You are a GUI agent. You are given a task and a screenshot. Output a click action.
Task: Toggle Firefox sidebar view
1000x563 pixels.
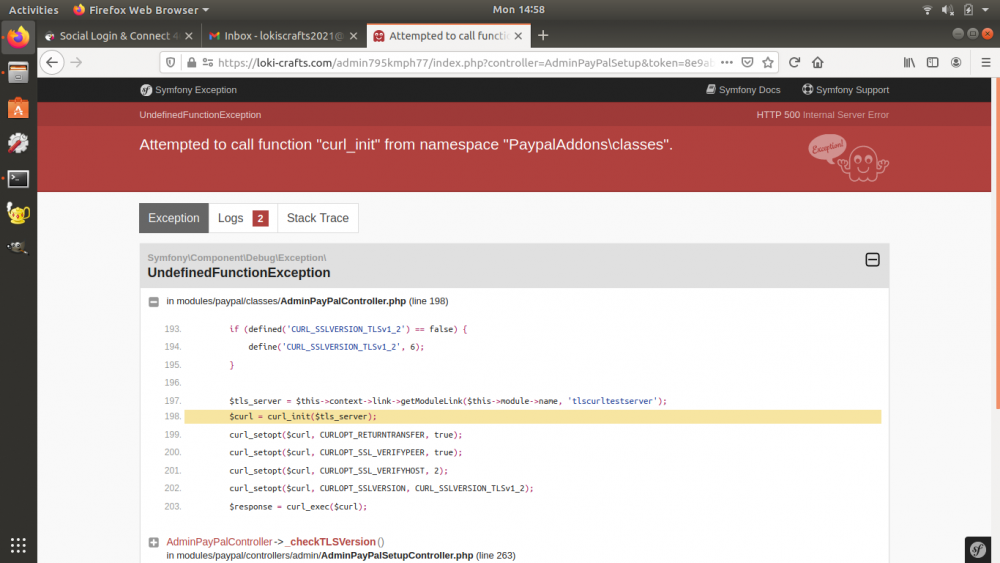click(x=932, y=62)
